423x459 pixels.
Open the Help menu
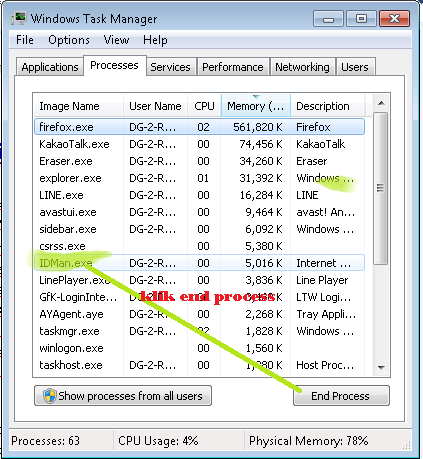[x=155, y=40]
